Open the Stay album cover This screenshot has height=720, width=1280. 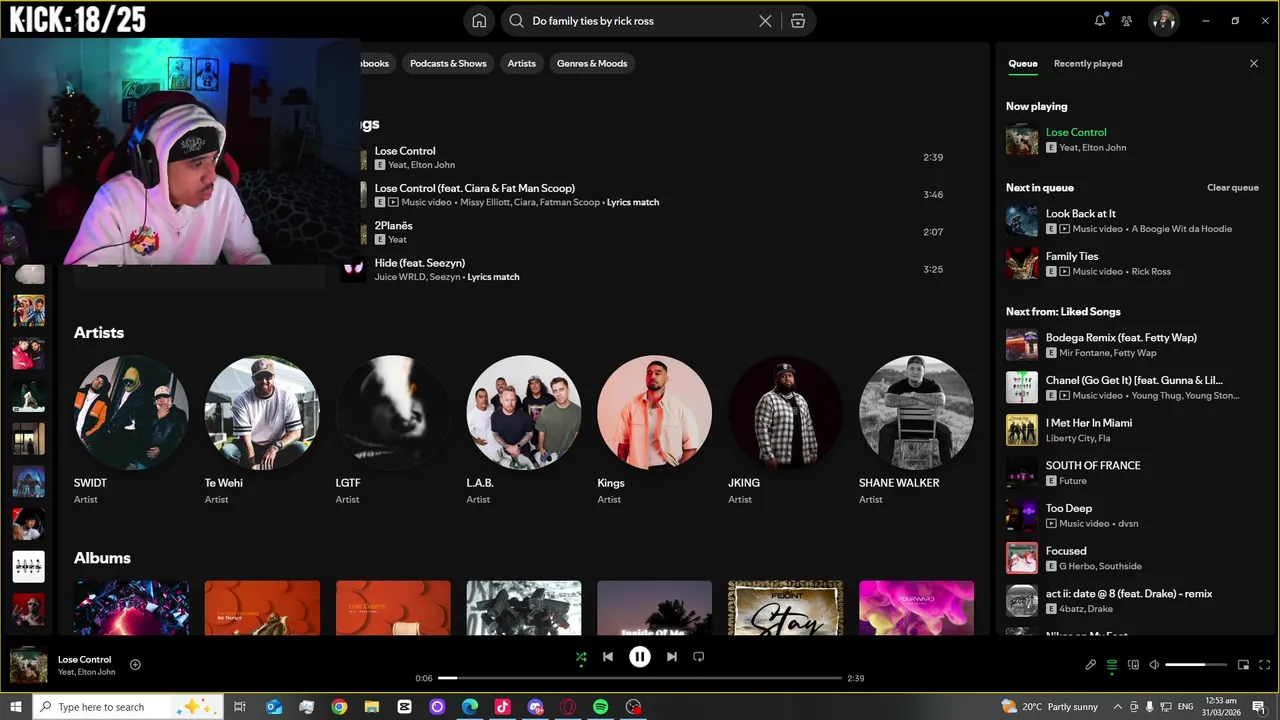(x=786, y=608)
